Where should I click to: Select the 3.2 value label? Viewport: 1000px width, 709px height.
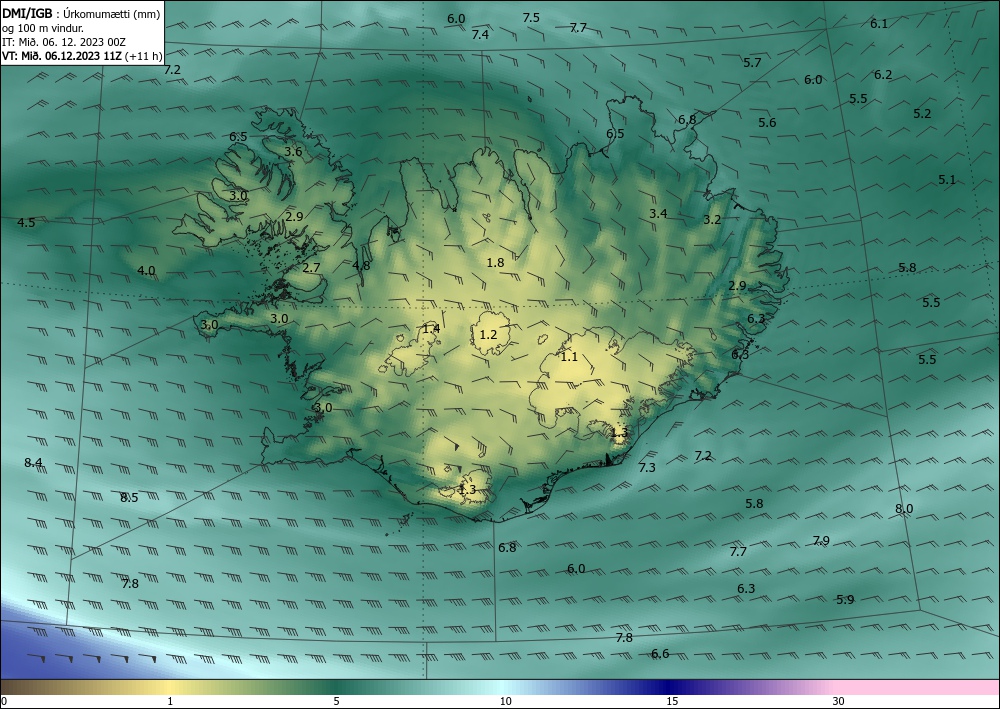[712, 220]
